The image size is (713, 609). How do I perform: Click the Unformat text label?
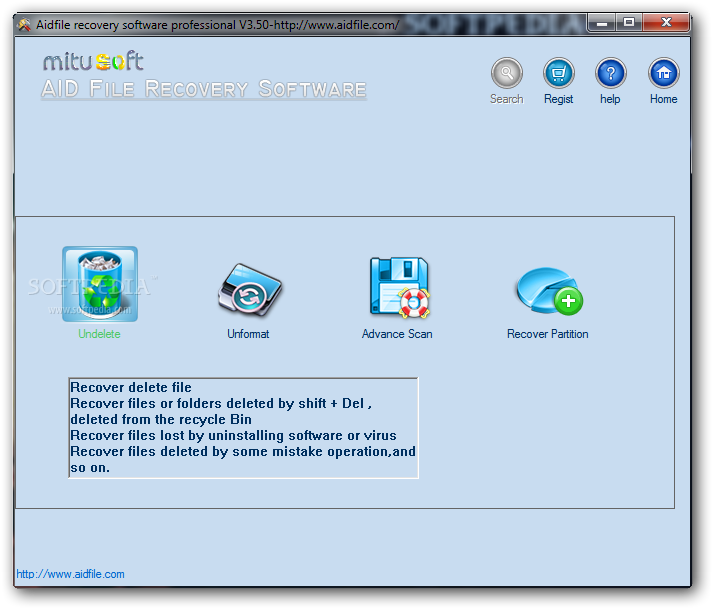click(248, 334)
